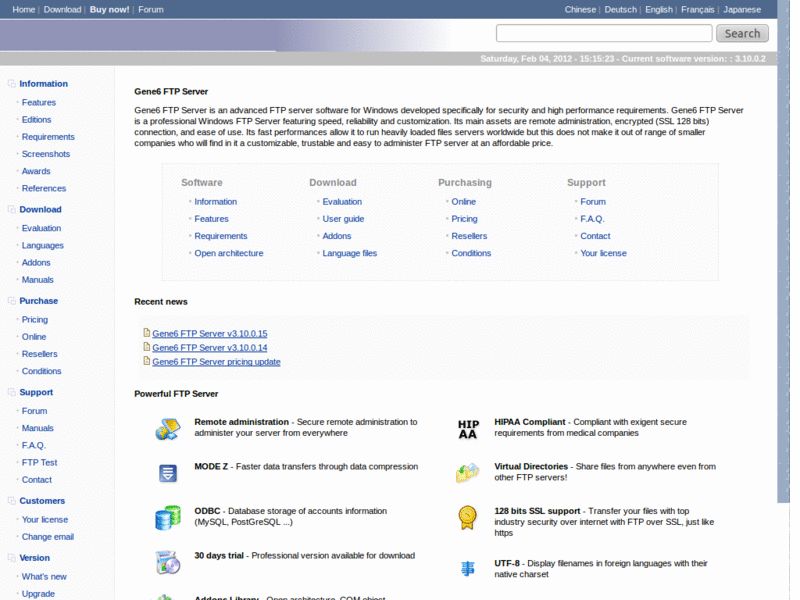The width and height of the screenshot is (800, 600).
Task: Click the ODBC database icon
Action: click(168, 517)
